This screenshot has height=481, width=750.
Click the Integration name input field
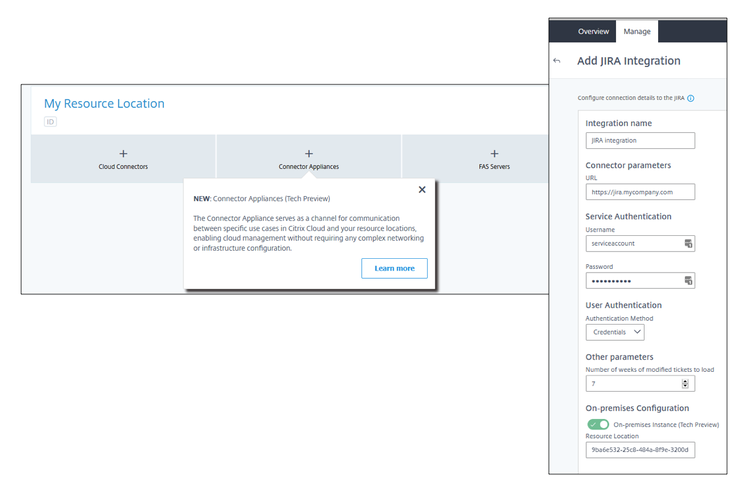(x=640, y=141)
